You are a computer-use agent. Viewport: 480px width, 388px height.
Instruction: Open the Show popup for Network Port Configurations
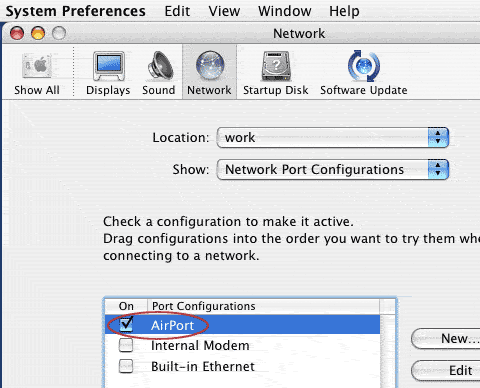point(333,170)
